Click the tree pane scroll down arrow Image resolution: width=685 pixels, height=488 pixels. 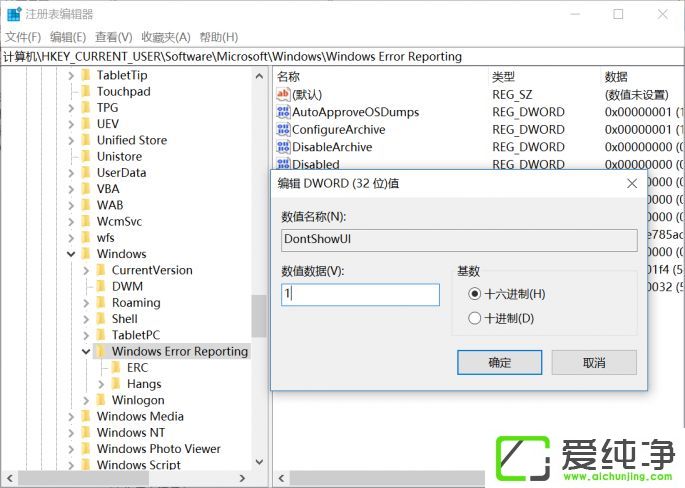[x=259, y=462]
